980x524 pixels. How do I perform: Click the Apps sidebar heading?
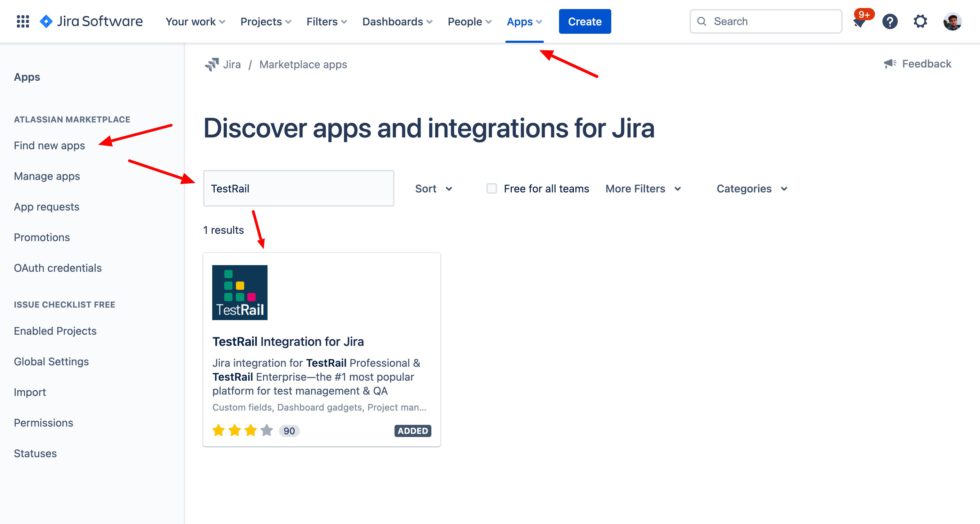27,77
